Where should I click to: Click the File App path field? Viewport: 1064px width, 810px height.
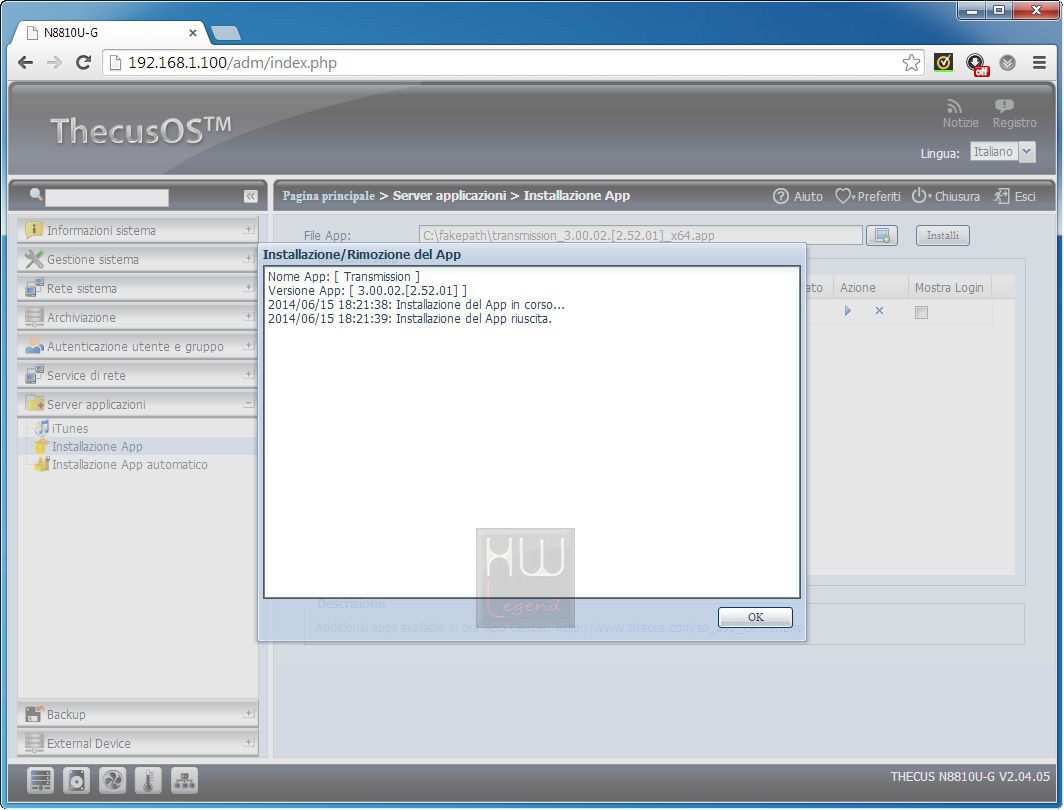641,235
